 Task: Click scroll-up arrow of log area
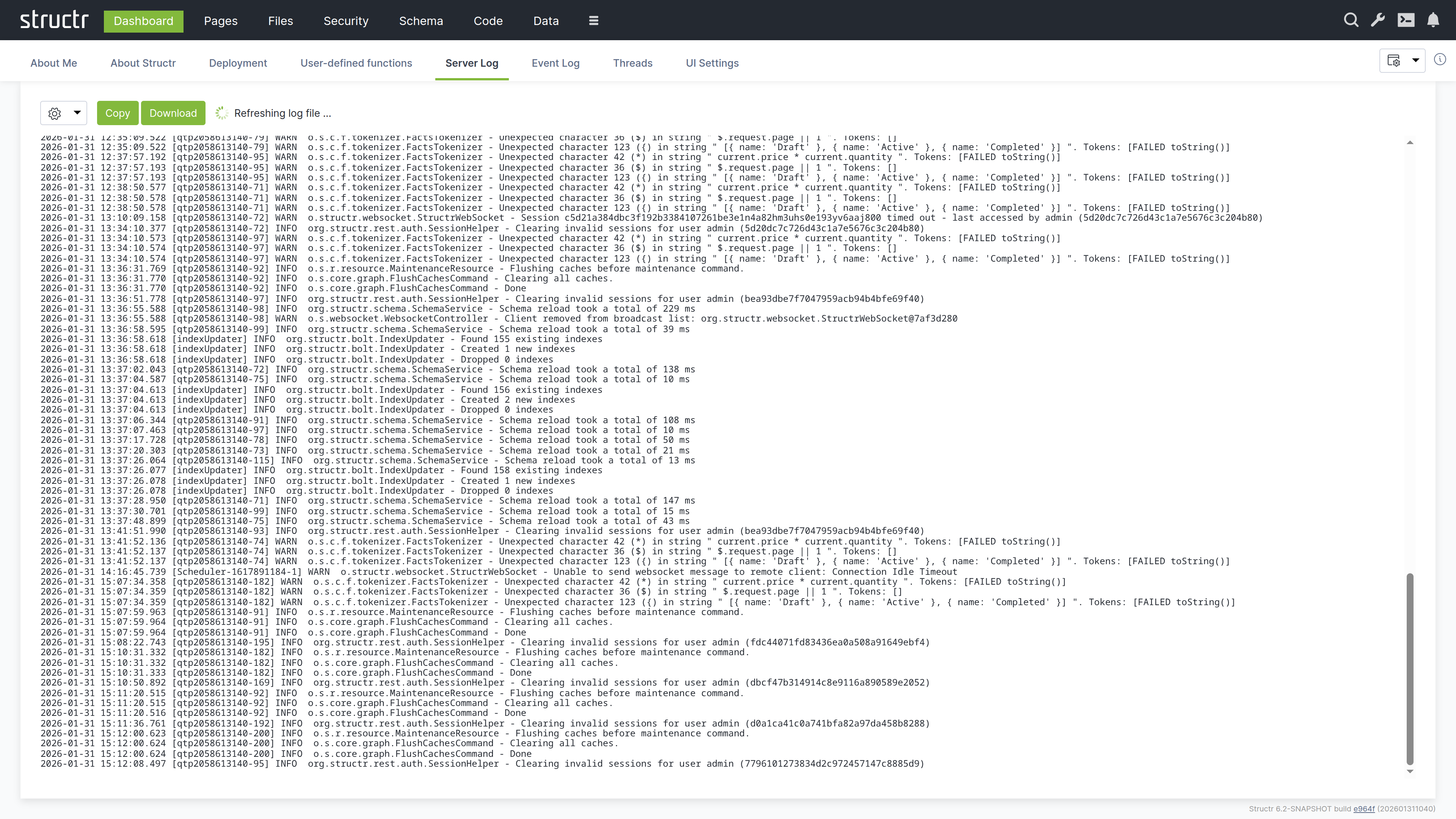1410,143
